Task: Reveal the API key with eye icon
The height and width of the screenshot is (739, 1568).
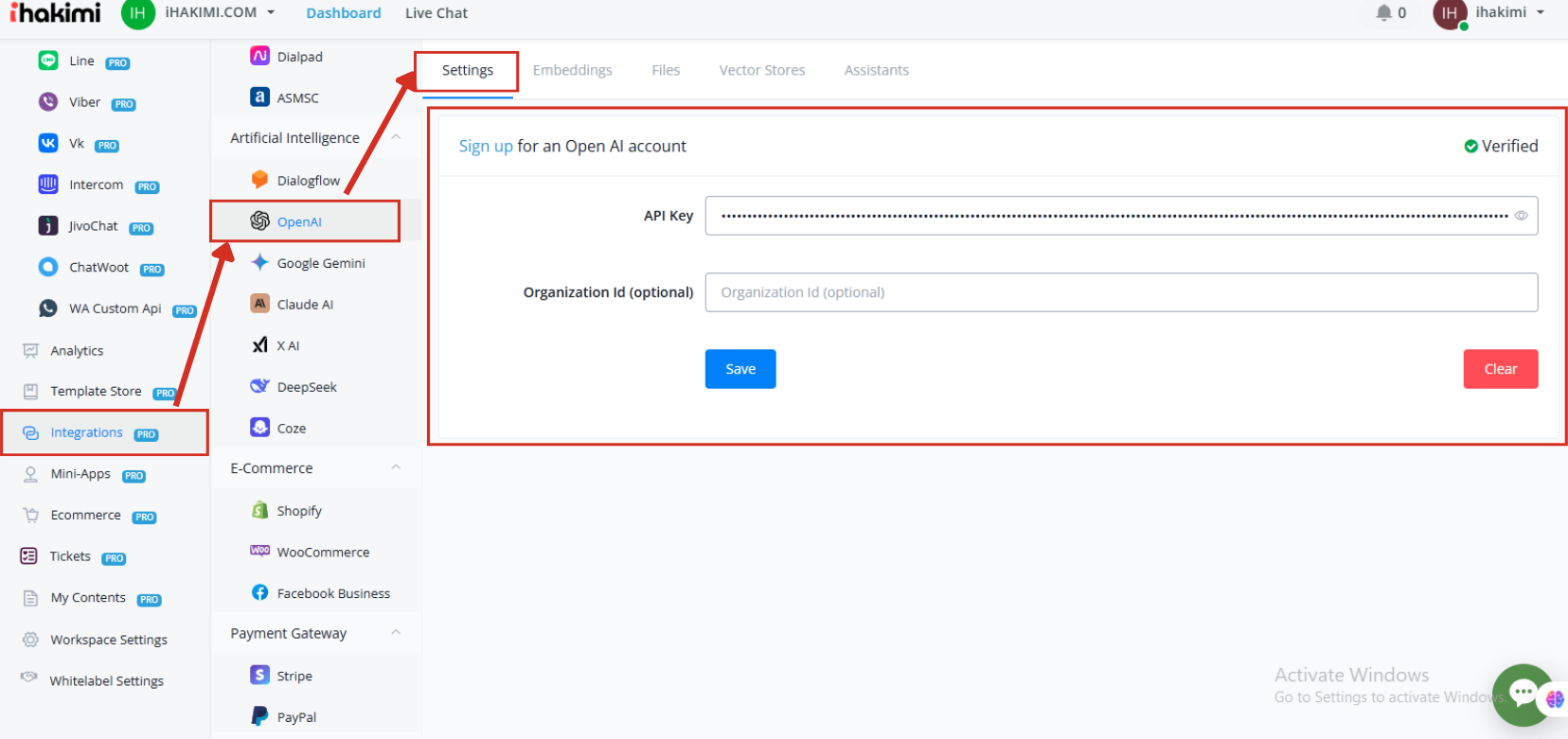Action: [1521, 216]
